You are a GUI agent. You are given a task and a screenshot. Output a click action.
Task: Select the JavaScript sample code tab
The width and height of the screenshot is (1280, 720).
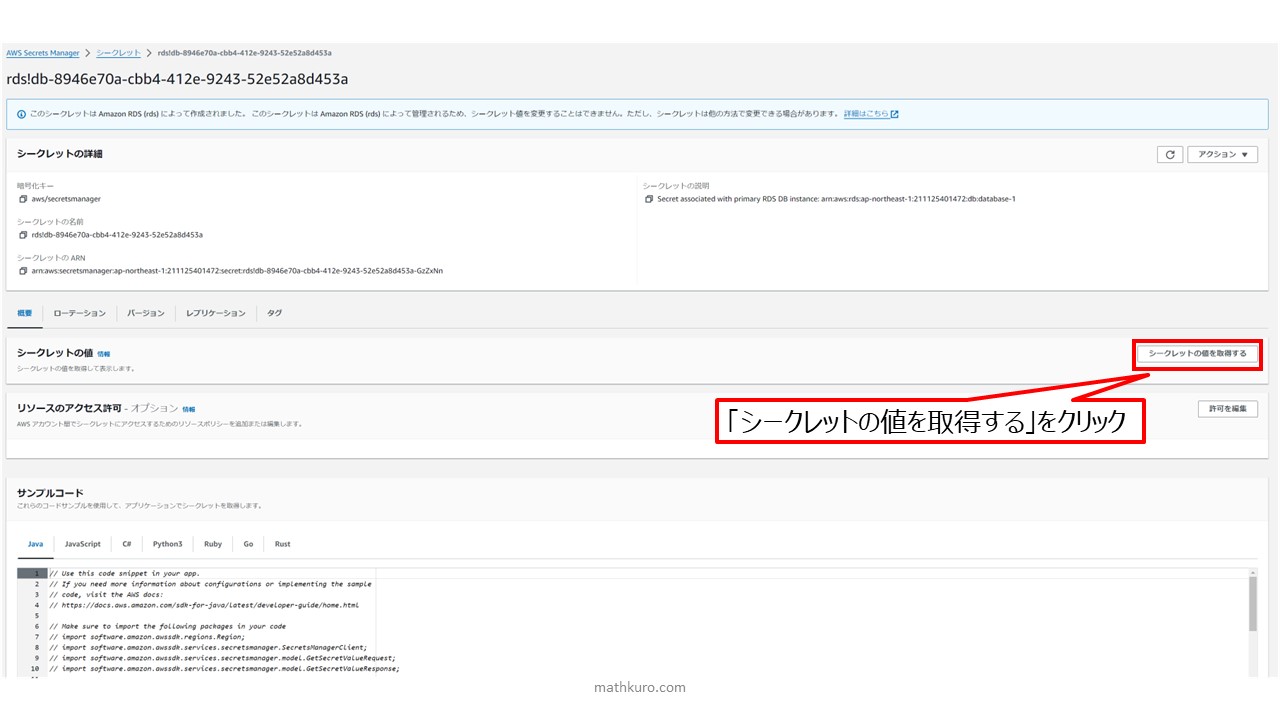pos(83,544)
